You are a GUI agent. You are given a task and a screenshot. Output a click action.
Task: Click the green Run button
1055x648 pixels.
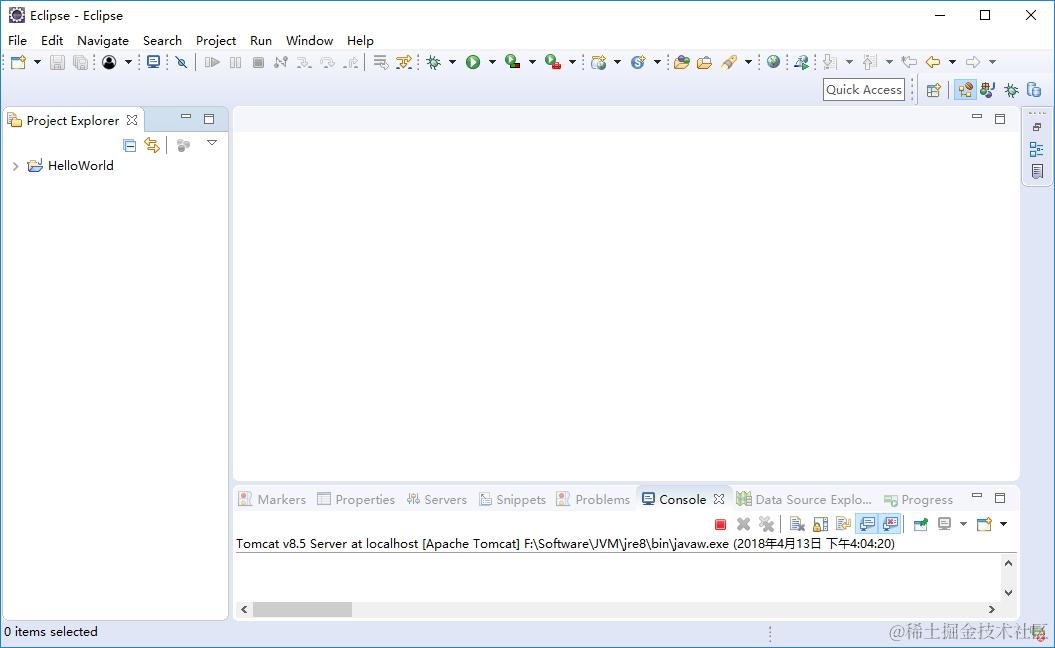point(474,63)
